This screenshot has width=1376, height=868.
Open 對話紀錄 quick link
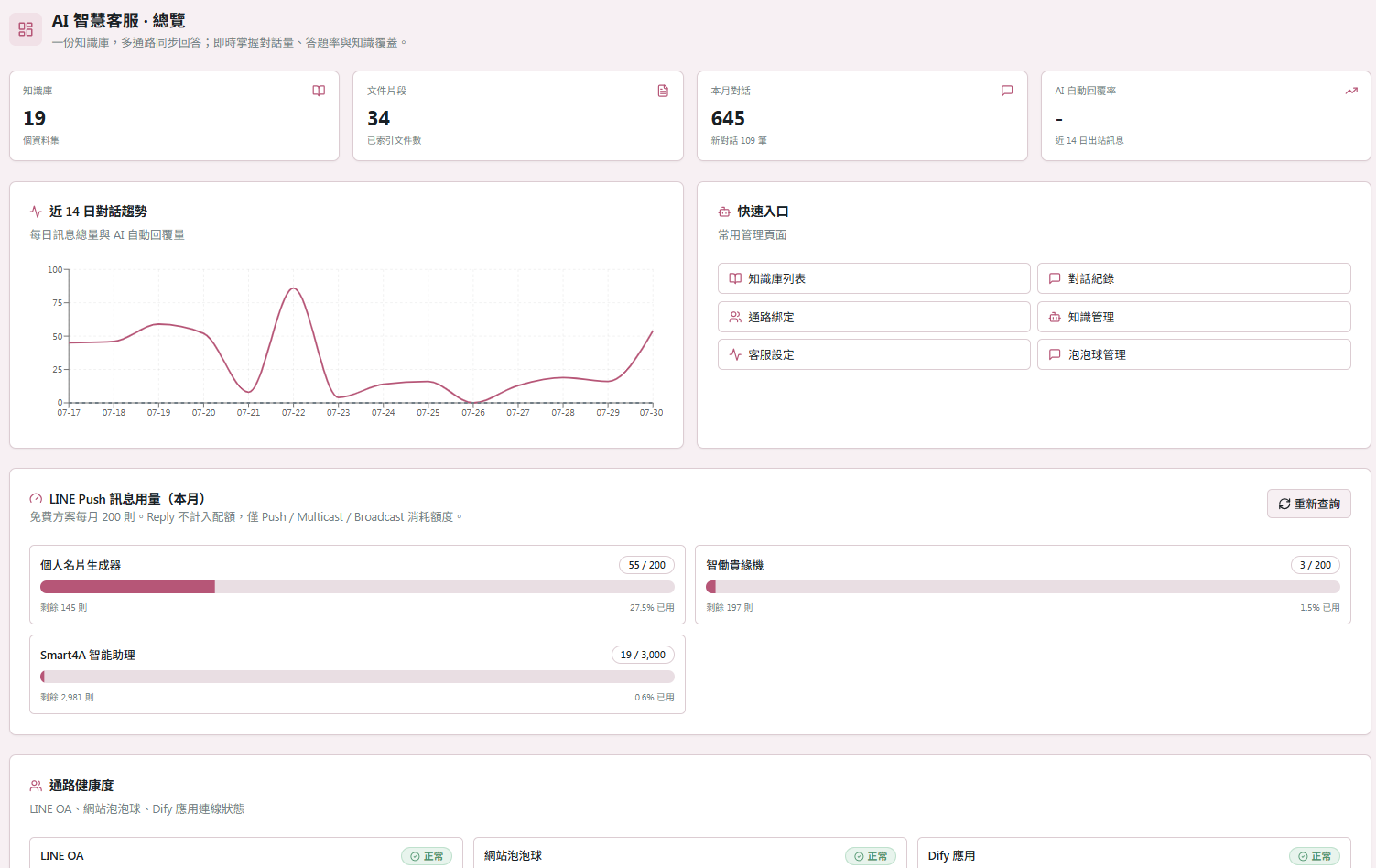tap(1194, 278)
